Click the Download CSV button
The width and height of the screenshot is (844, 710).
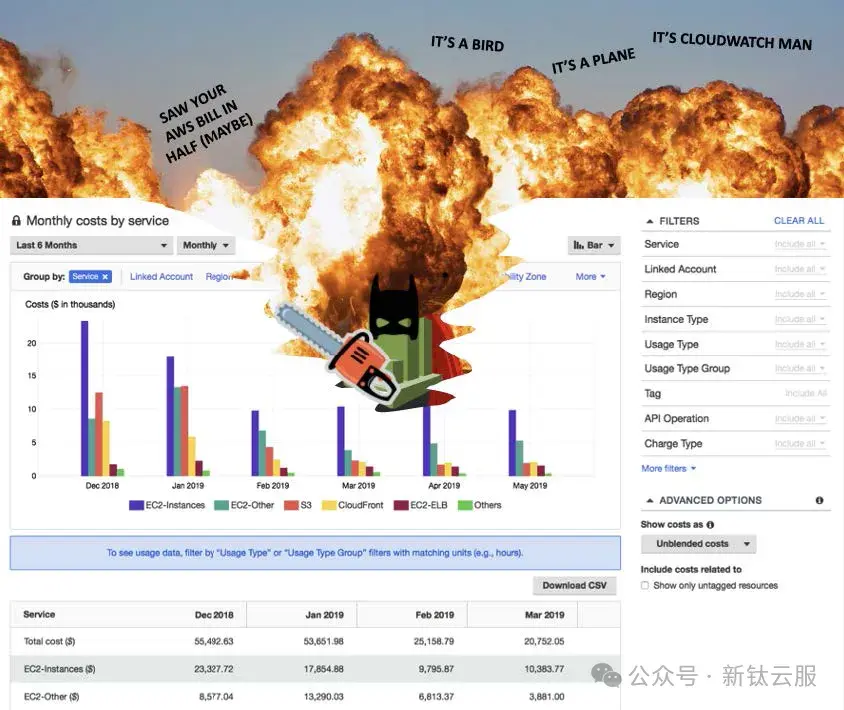574,585
